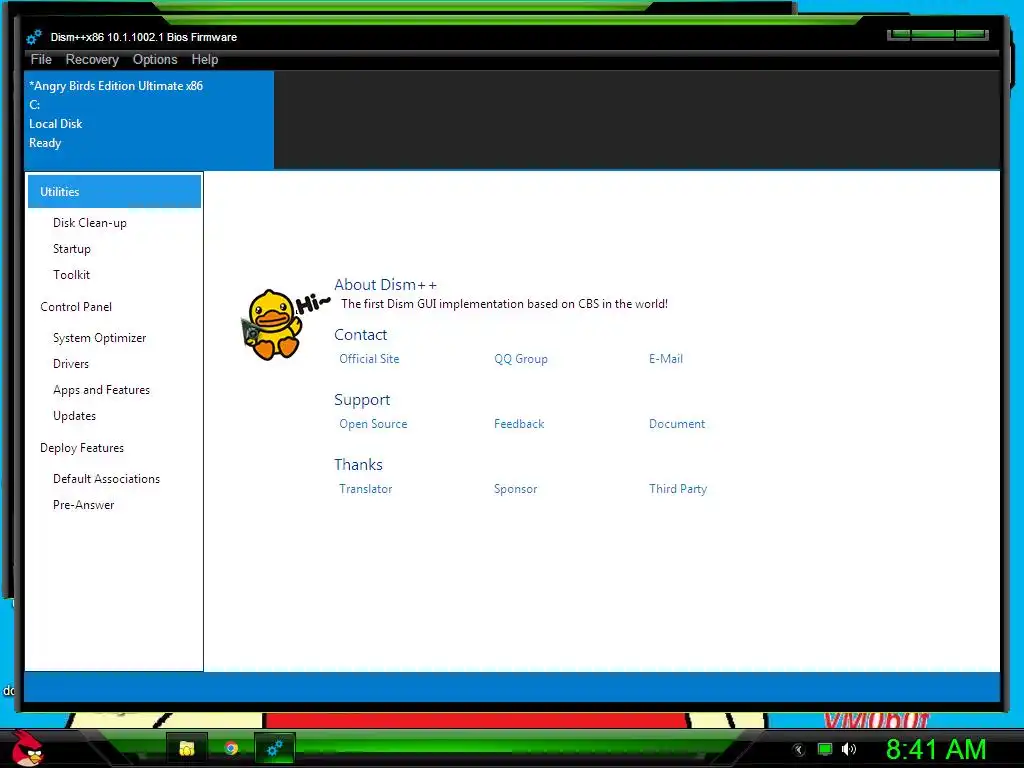Click the 'Ready' status text
1024x768 pixels.
click(45, 143)
